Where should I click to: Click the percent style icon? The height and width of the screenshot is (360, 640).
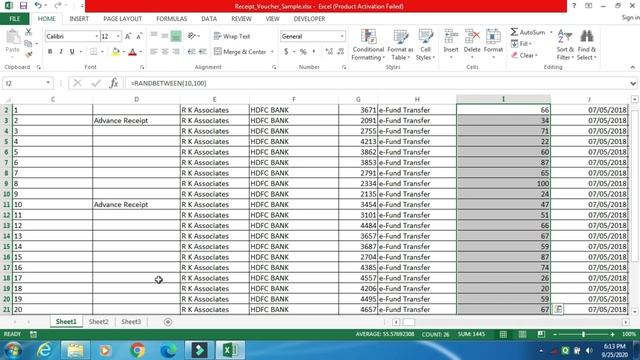[x=303, y=52]
